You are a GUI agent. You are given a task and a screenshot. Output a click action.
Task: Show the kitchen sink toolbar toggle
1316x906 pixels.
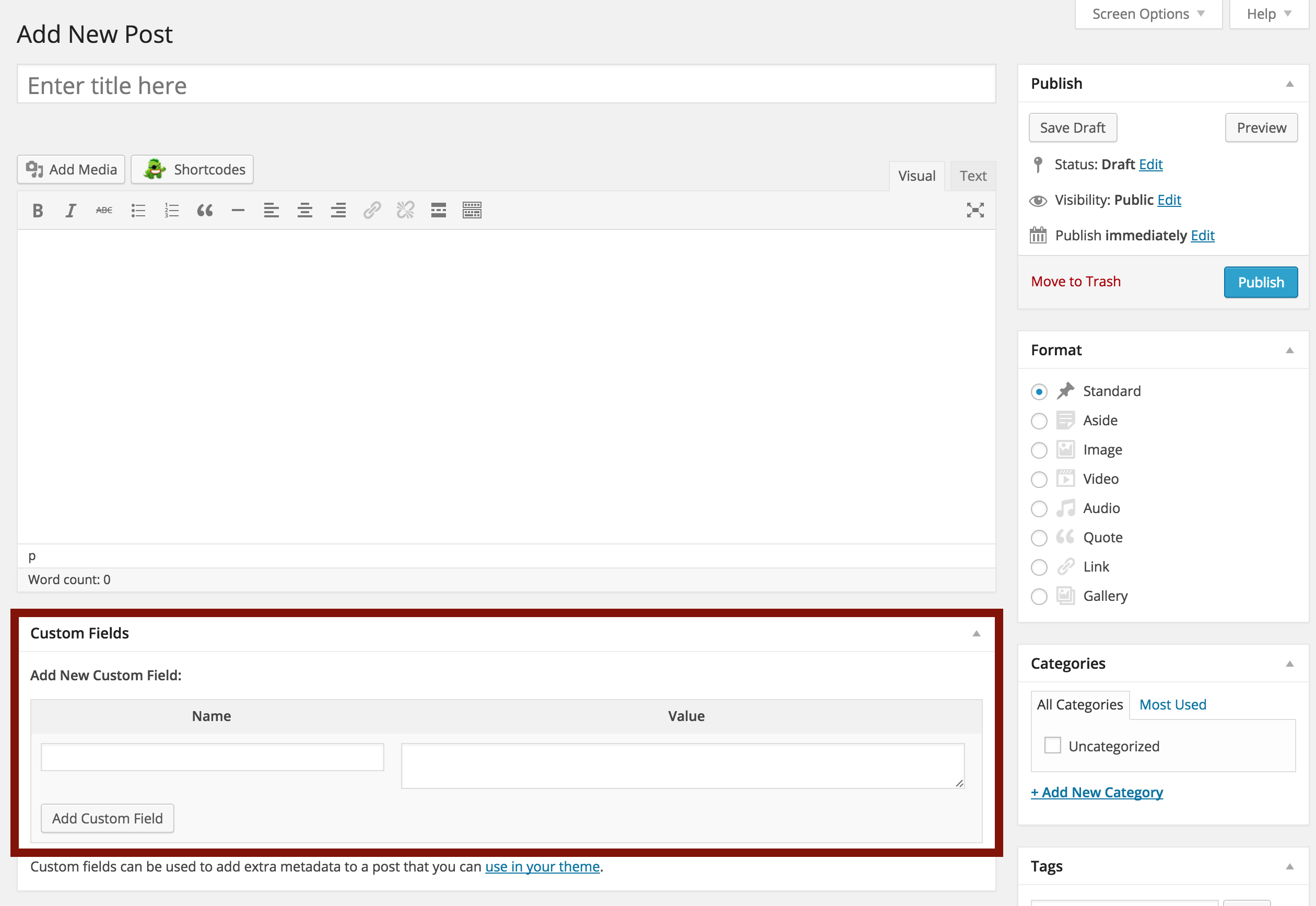coord(472,211)
